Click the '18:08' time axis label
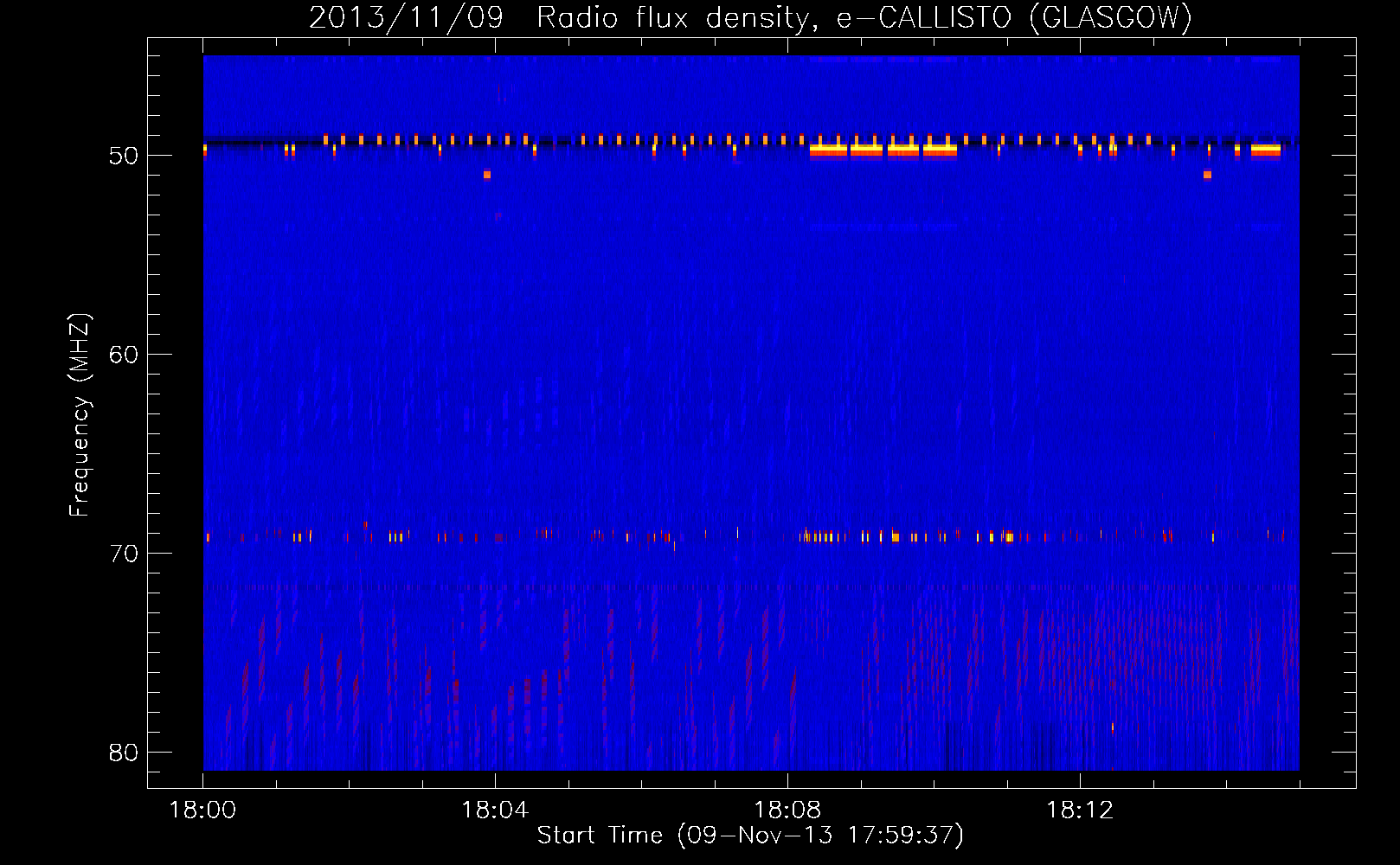 click(787, 811)
